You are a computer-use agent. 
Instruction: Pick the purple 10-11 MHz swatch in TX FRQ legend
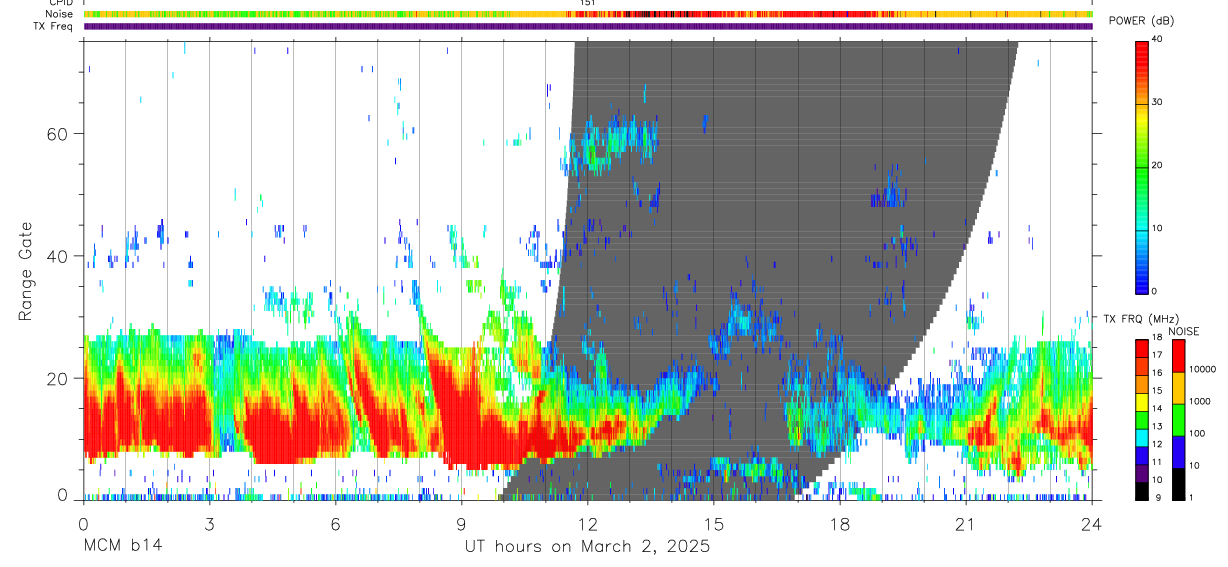(x=1141, y=471)
